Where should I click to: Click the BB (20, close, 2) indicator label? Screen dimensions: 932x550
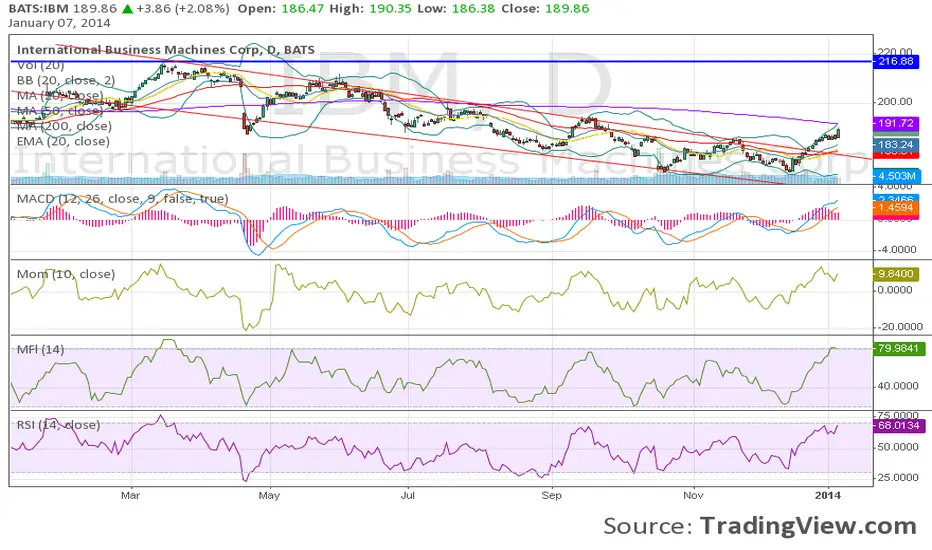pos(66,80)
